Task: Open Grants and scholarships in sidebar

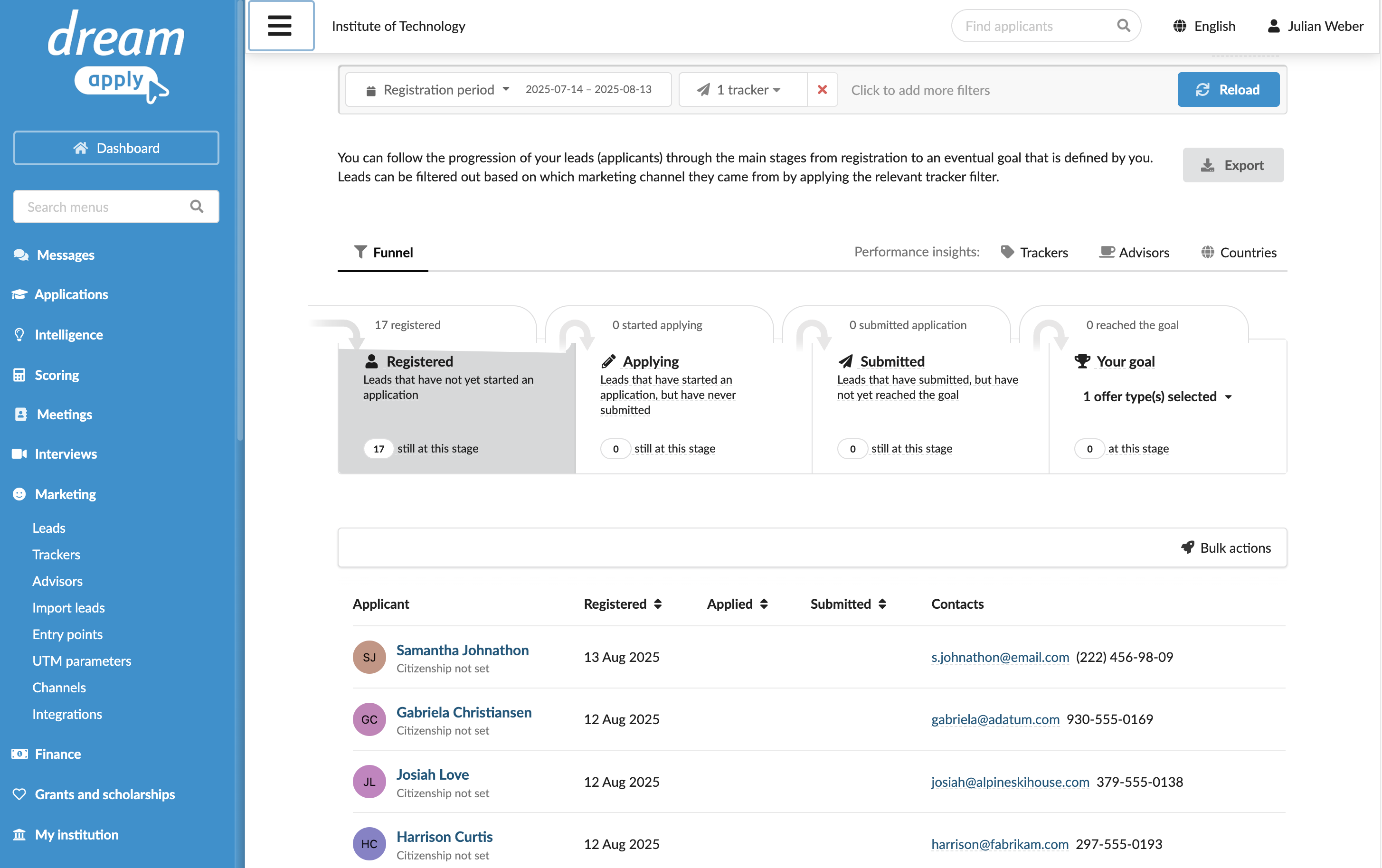Action: point(94,794)
